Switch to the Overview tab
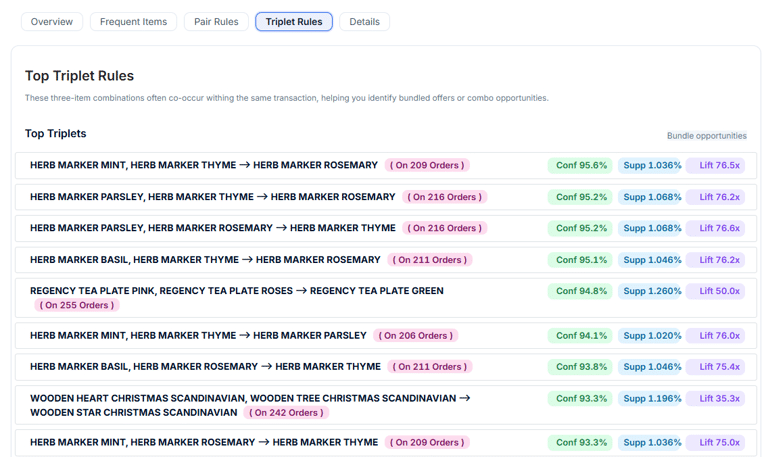The width and height of the screenshot is (768, 457). [52, 22]
